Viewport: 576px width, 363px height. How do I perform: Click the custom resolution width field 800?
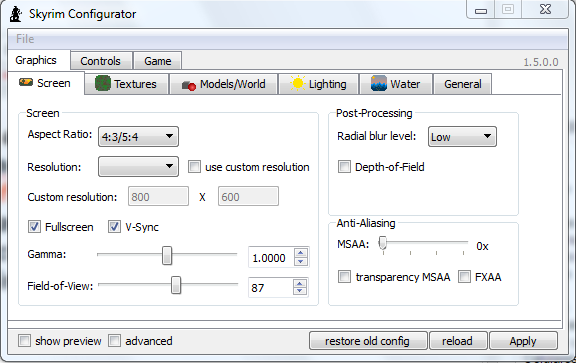158,197
